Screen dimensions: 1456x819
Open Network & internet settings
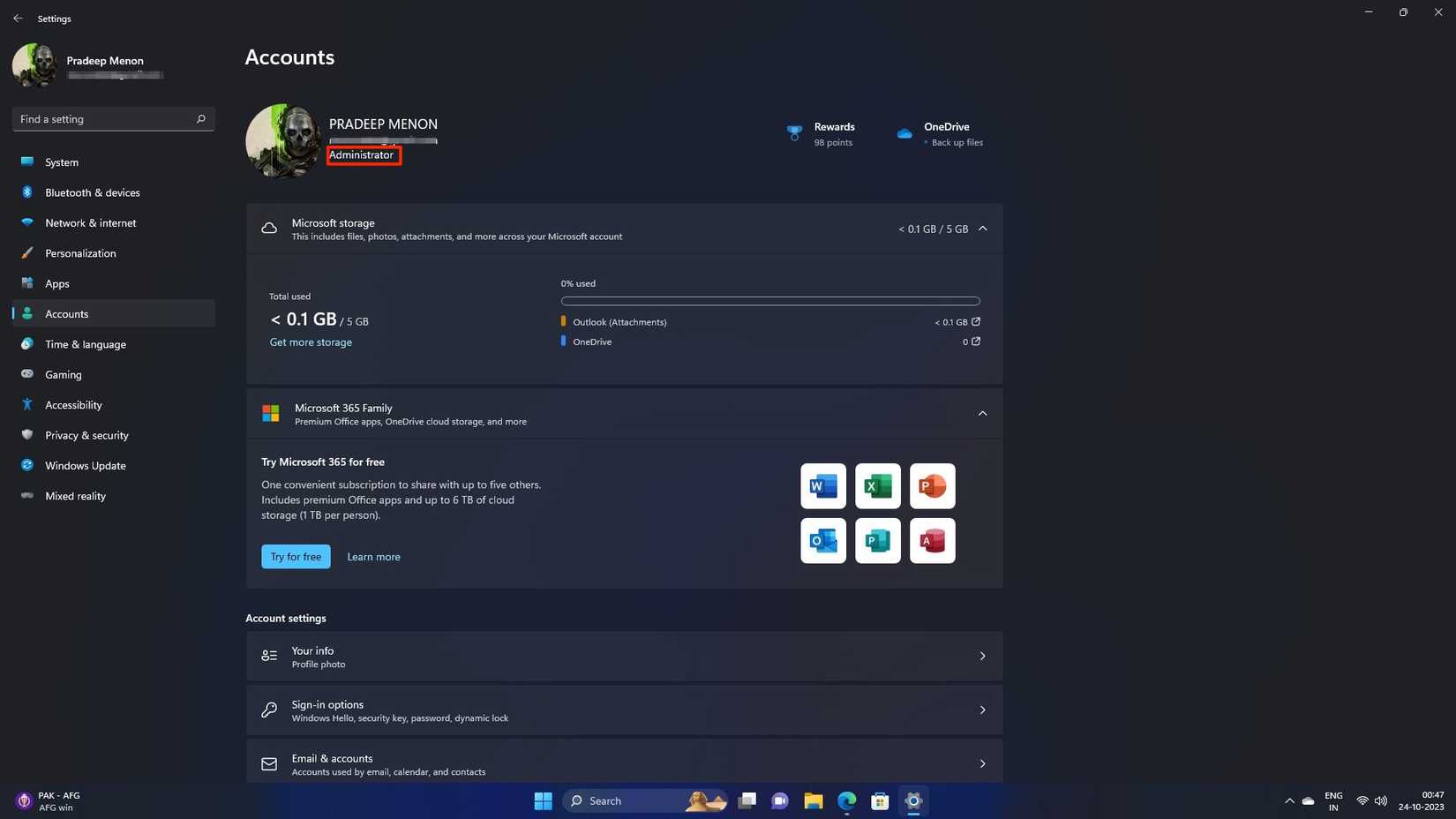[x=113, y=223]
